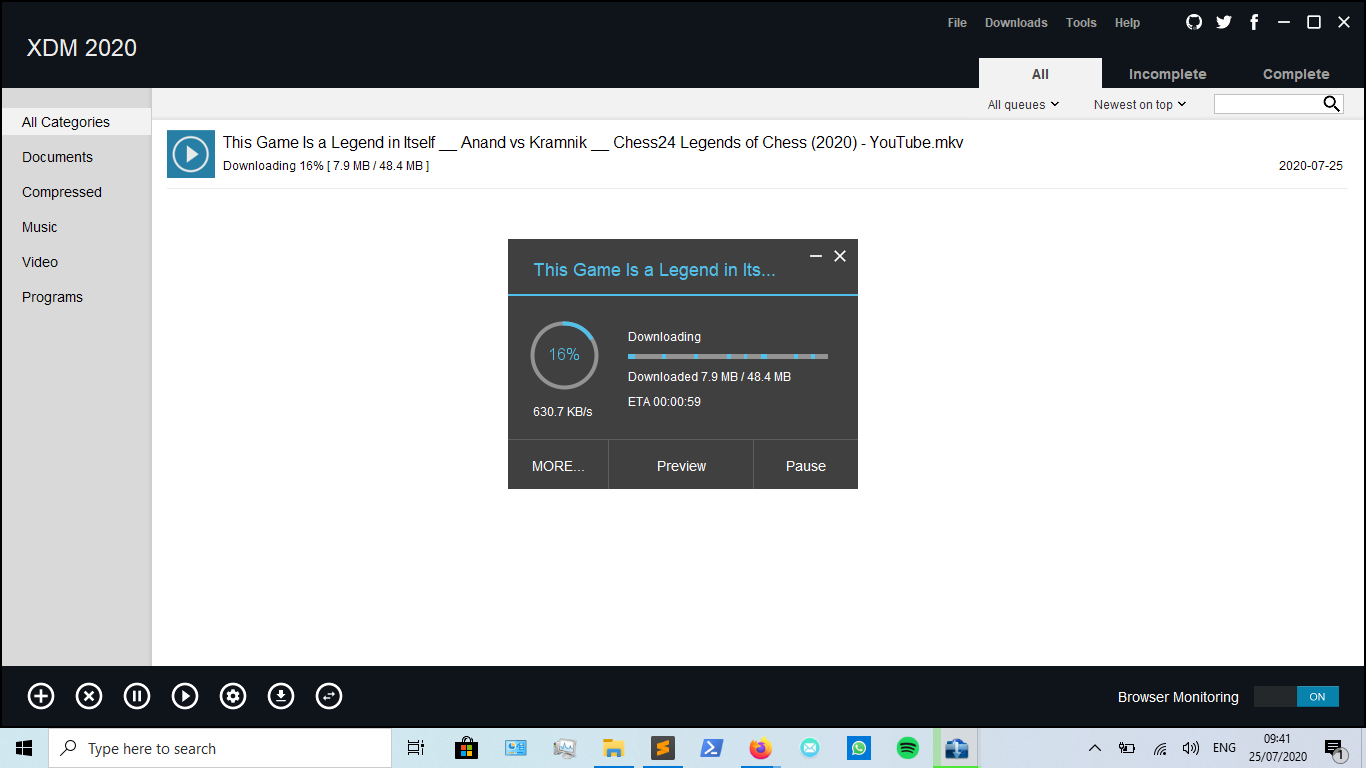This screenshot has height=768, width=1366.
Task: Click the search input field
Action: [1270, 103]
